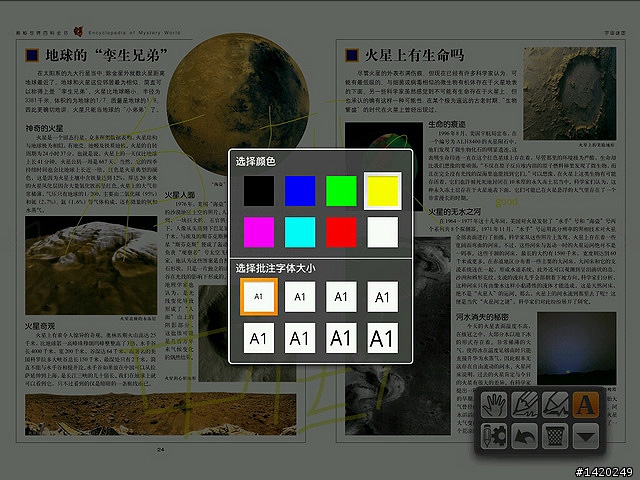Tap the subheading 河水消失的秘密
Viewport: 640px width, 480px height.
[x=482, y=317]
